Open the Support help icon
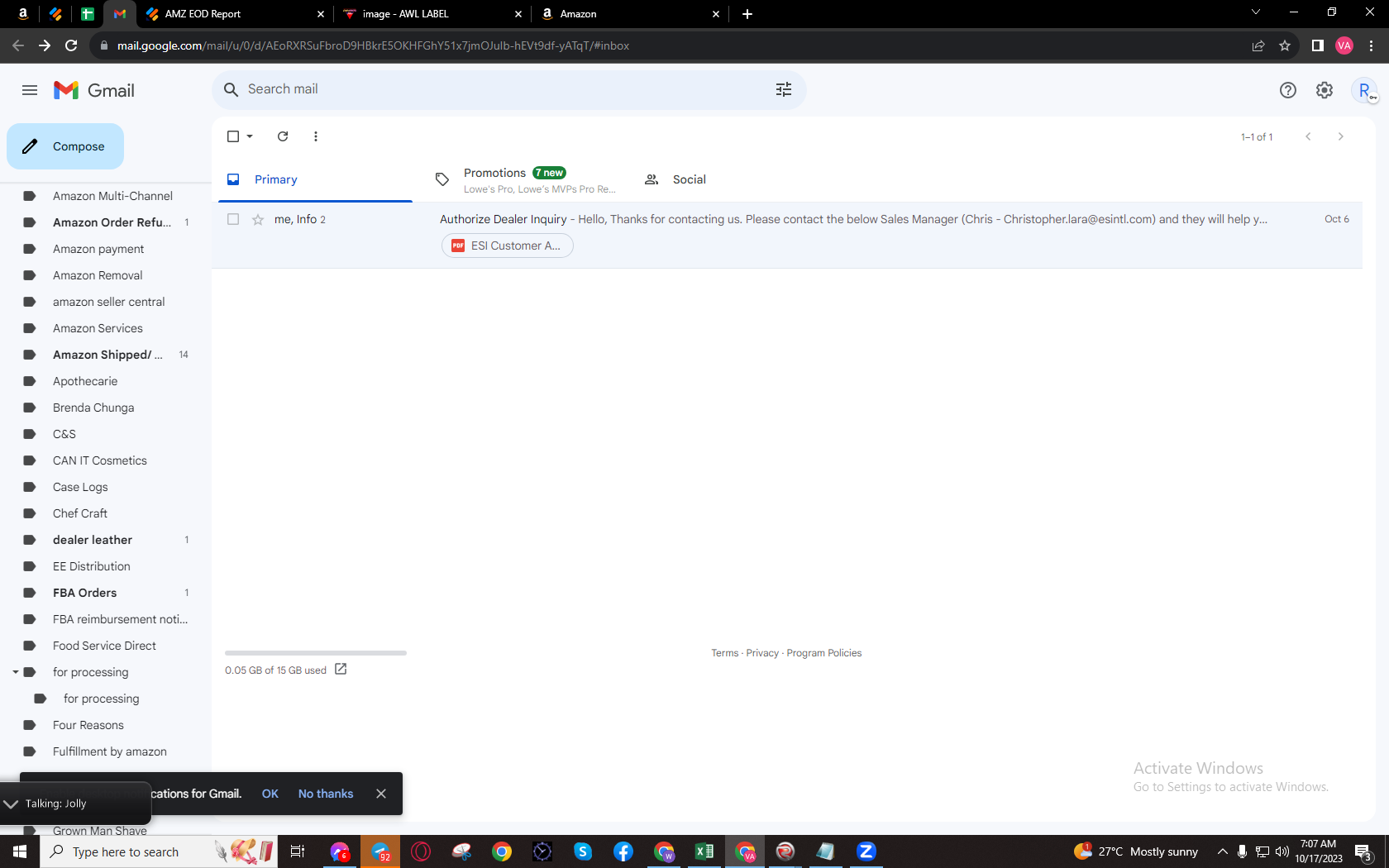Image resolution: width=1389 pixels, height=868 pixels. (x=1288, y=90)
